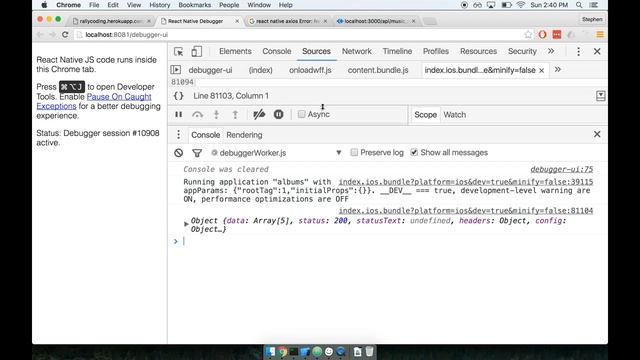Pretty print code with the braces icon
The height and width of the screenshot is (360, 640).
coord(178,96)
